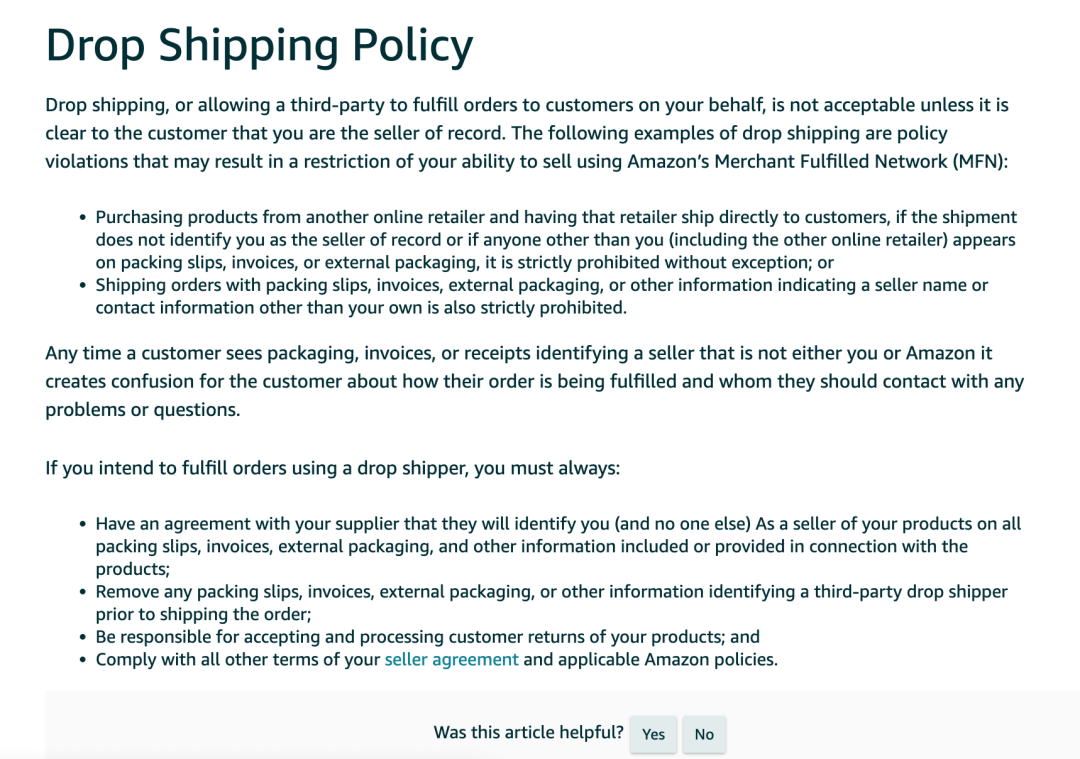The image size is (1080, 759).
Task: Click the 'Was this article helpful?' text
Action: click(528, 732)
